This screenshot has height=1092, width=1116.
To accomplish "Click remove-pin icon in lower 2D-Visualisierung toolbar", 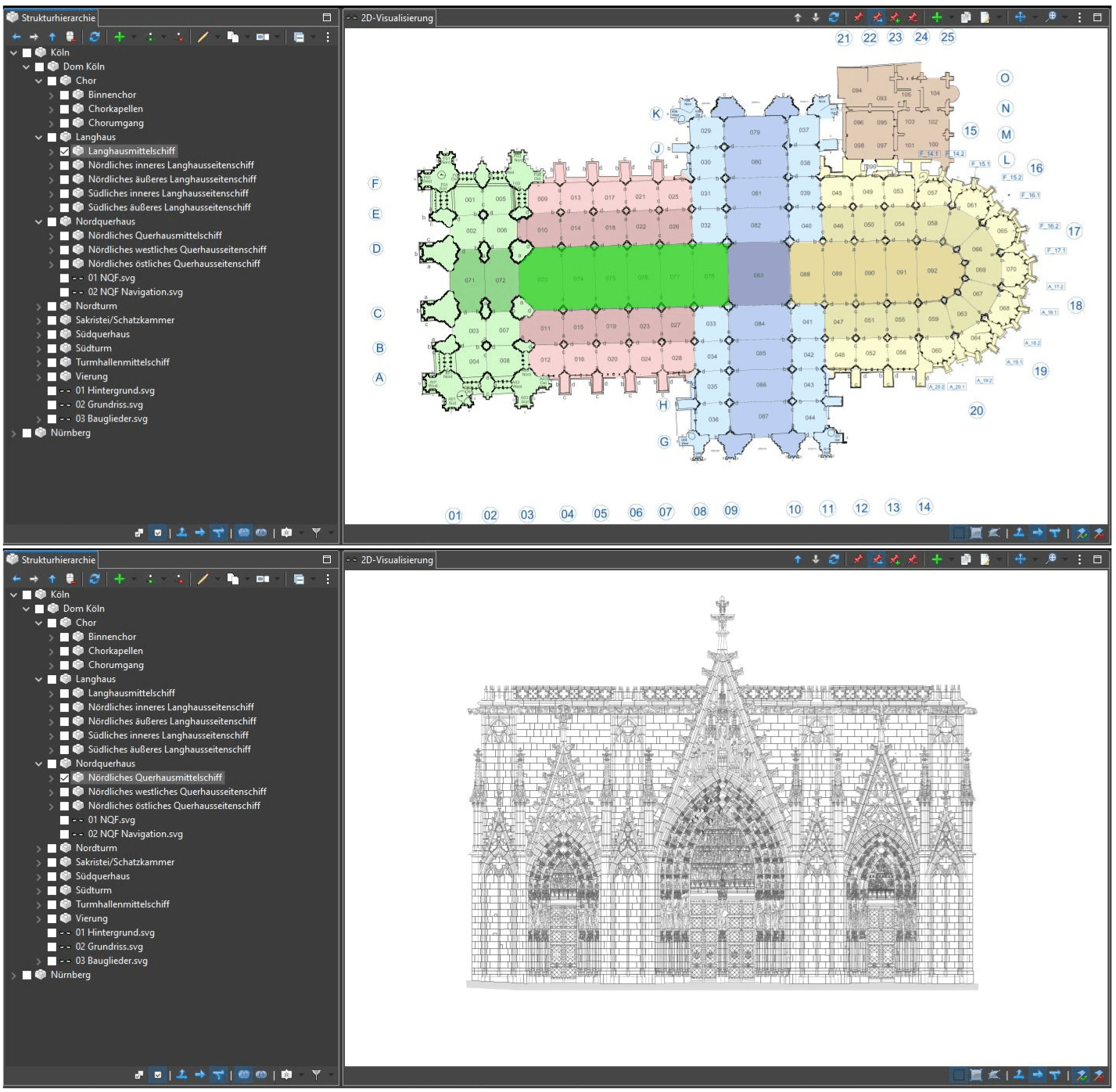I will click(913, 559).
